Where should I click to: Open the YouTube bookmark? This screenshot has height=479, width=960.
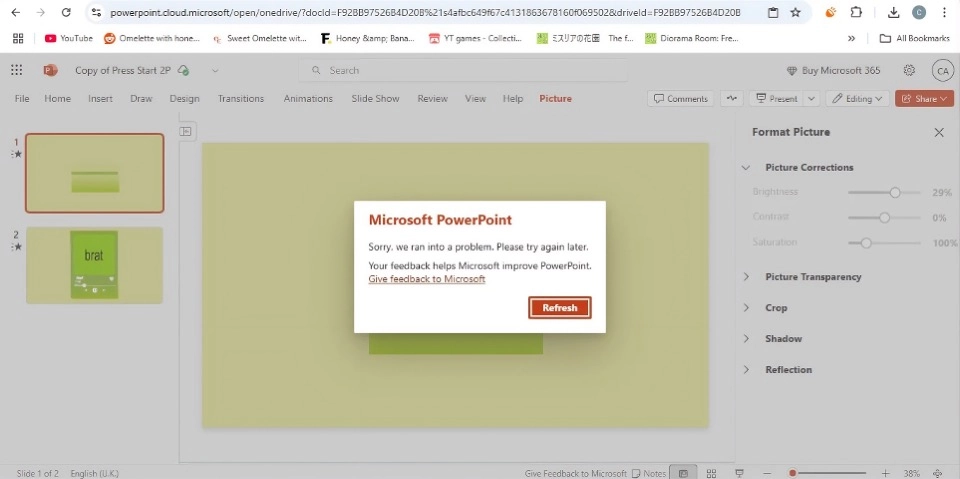click(69, 38)
